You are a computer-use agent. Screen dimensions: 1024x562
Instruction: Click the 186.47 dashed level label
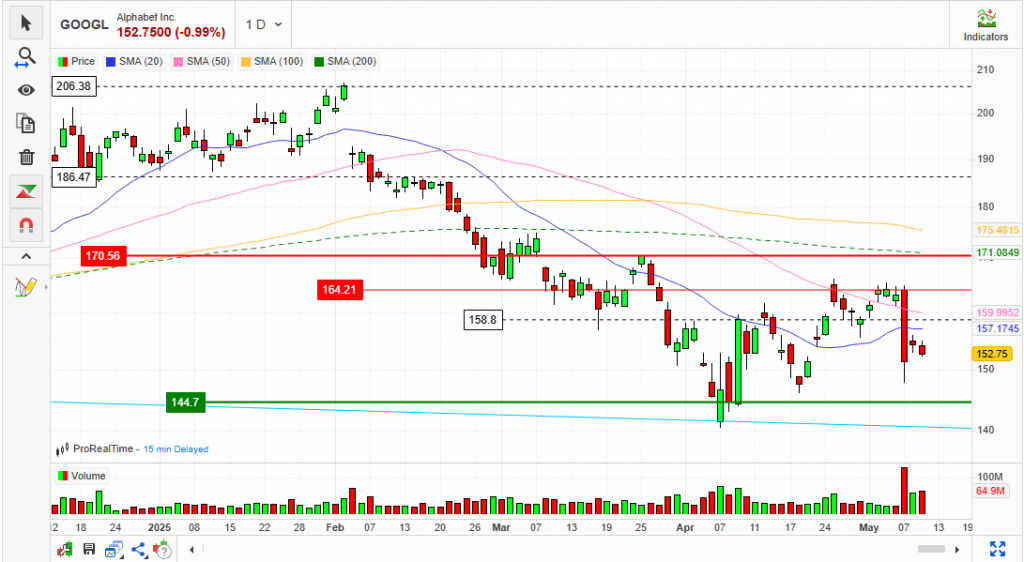pyautogui.click(x=74, y=177)
